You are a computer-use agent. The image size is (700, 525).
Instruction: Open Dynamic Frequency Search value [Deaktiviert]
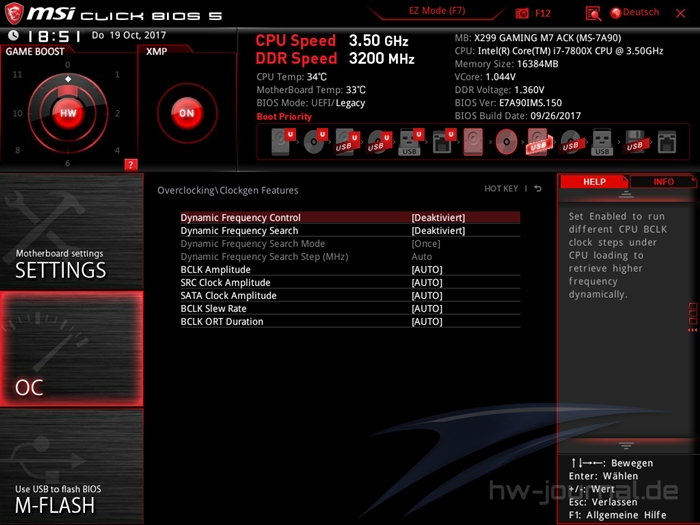(x=438, y=230)
